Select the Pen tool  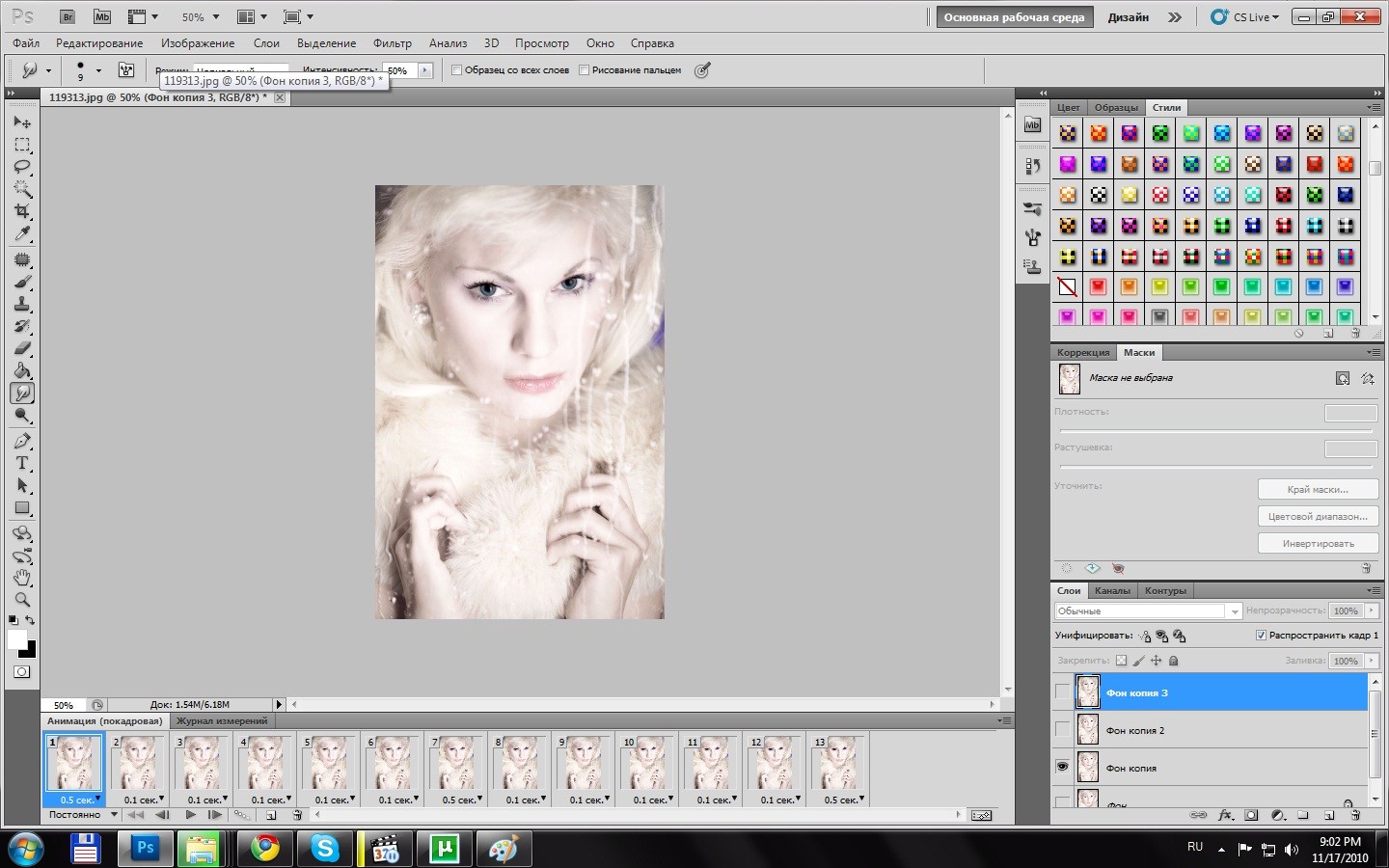(x=22, y=441)
